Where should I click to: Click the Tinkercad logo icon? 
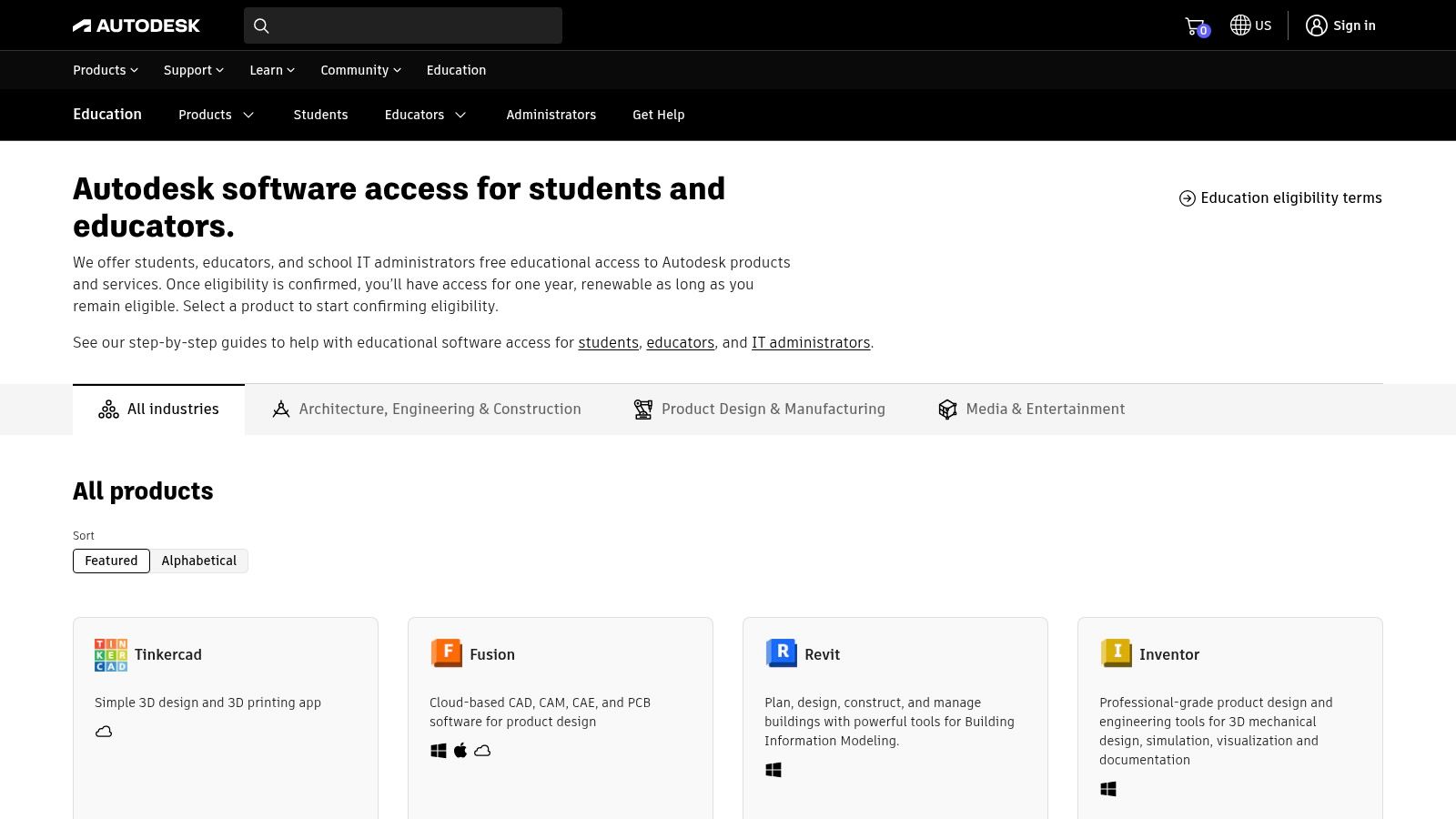pyautogui.click(x=111, y=654)
